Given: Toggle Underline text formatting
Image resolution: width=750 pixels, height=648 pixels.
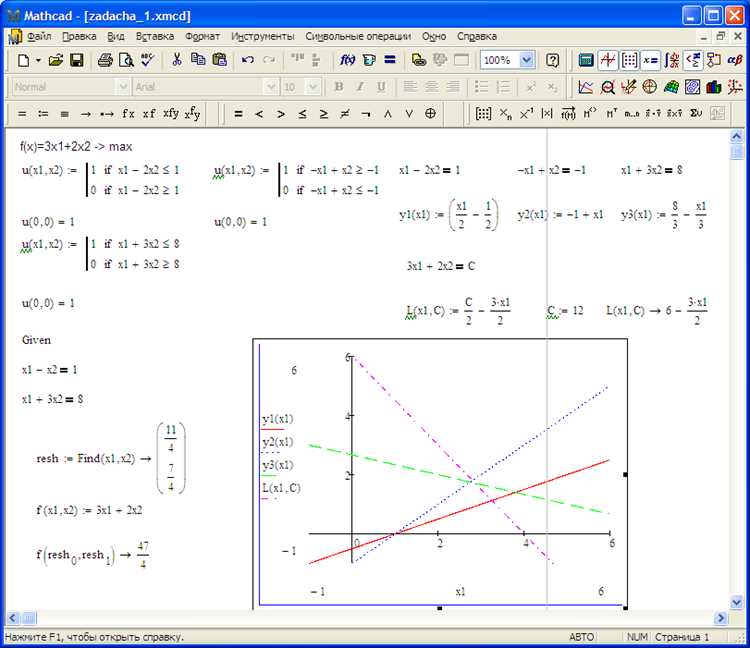Looking at the screenshot, I should click(x=381, y=87).
